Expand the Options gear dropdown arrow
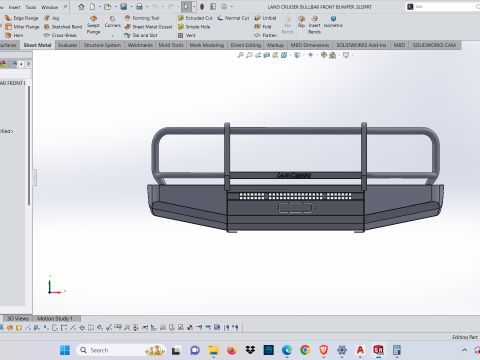This screenshot has height=360, width=480. coord(232,7)
